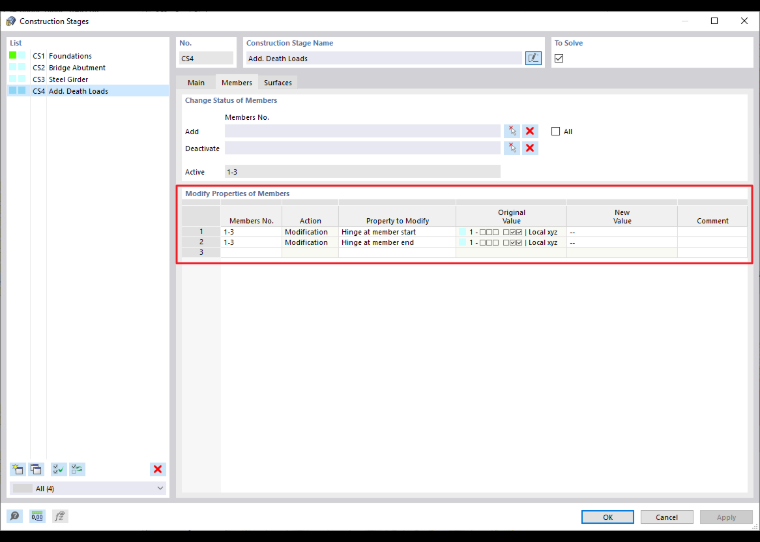Screen dimensions: 760x542
Task: Click the select all stages check icon
Action: [59, 469]
